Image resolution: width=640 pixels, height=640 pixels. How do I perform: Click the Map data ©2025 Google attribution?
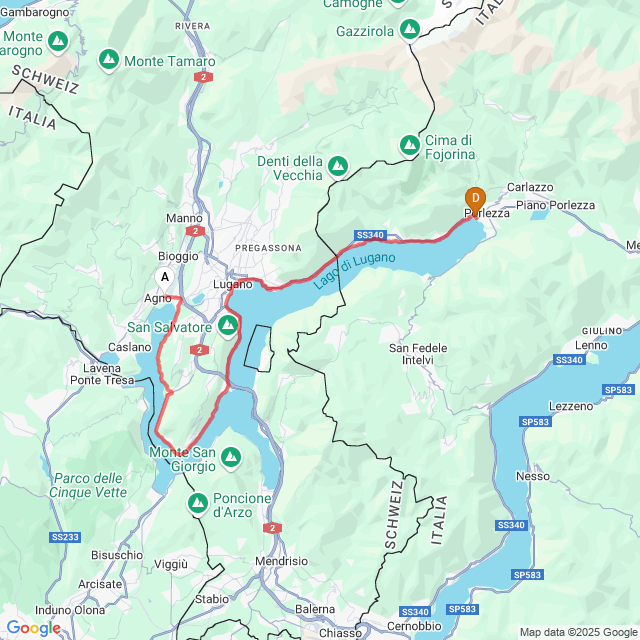tap(579, 632)
